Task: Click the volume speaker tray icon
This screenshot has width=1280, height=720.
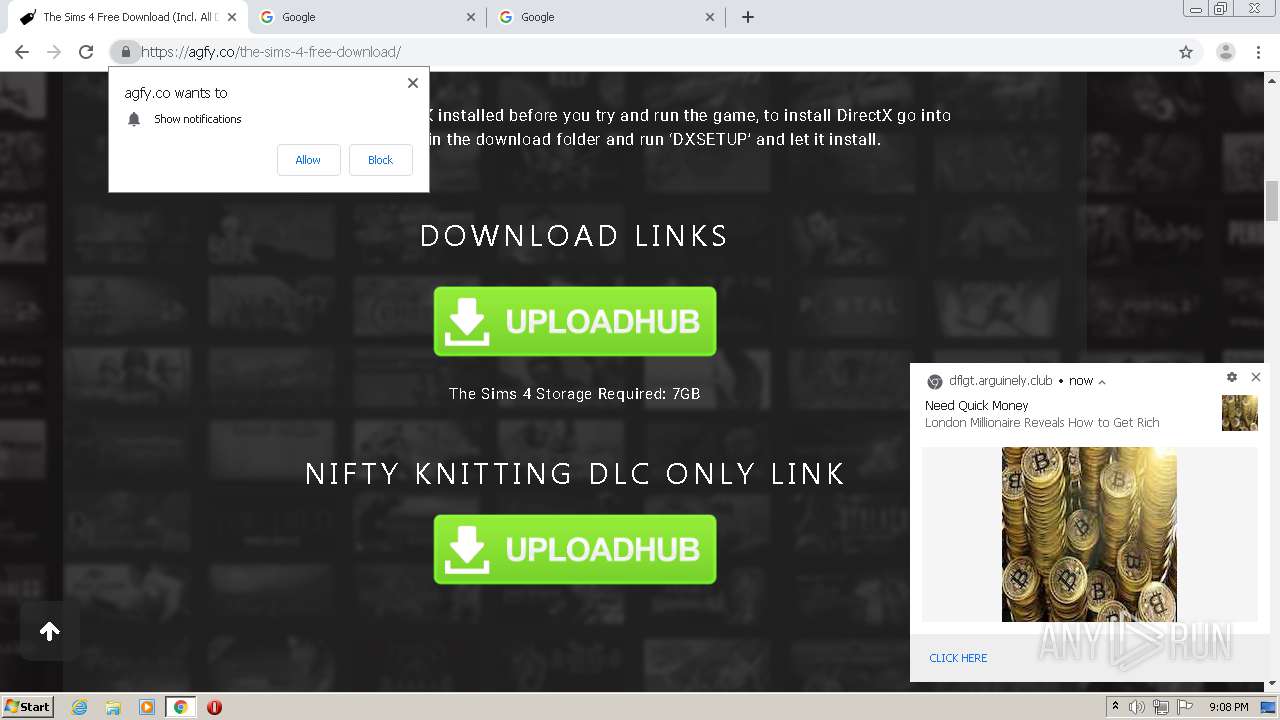Action: tap(1137, 707)
